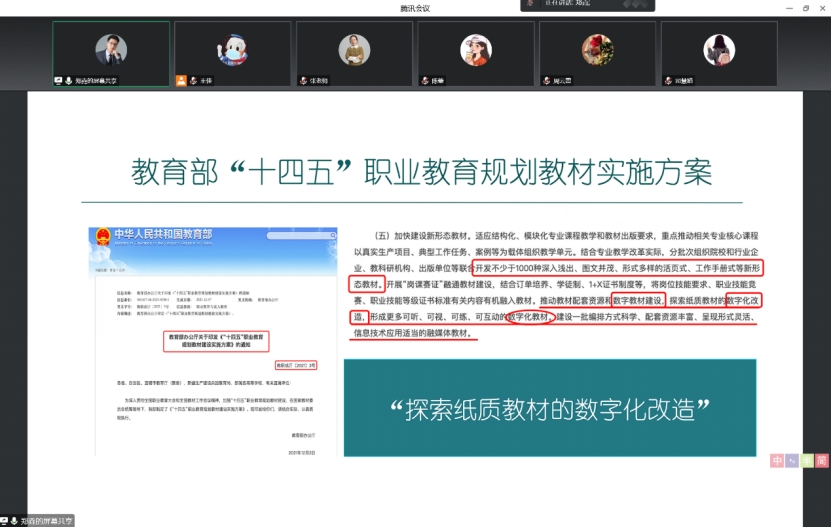Click the 中华人民共和国教育部 website header
Screen dimensions: 831x528
click(x=163, y=234)
